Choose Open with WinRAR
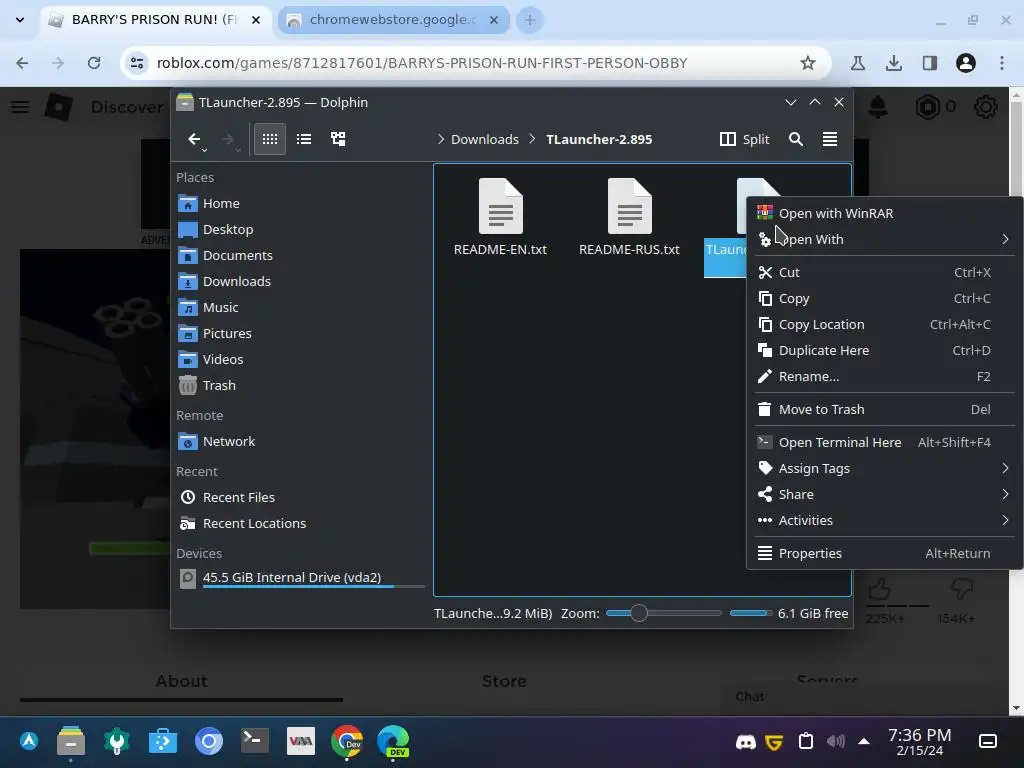The height and width of the screenshot is (768, 1024). coord(884,214)
